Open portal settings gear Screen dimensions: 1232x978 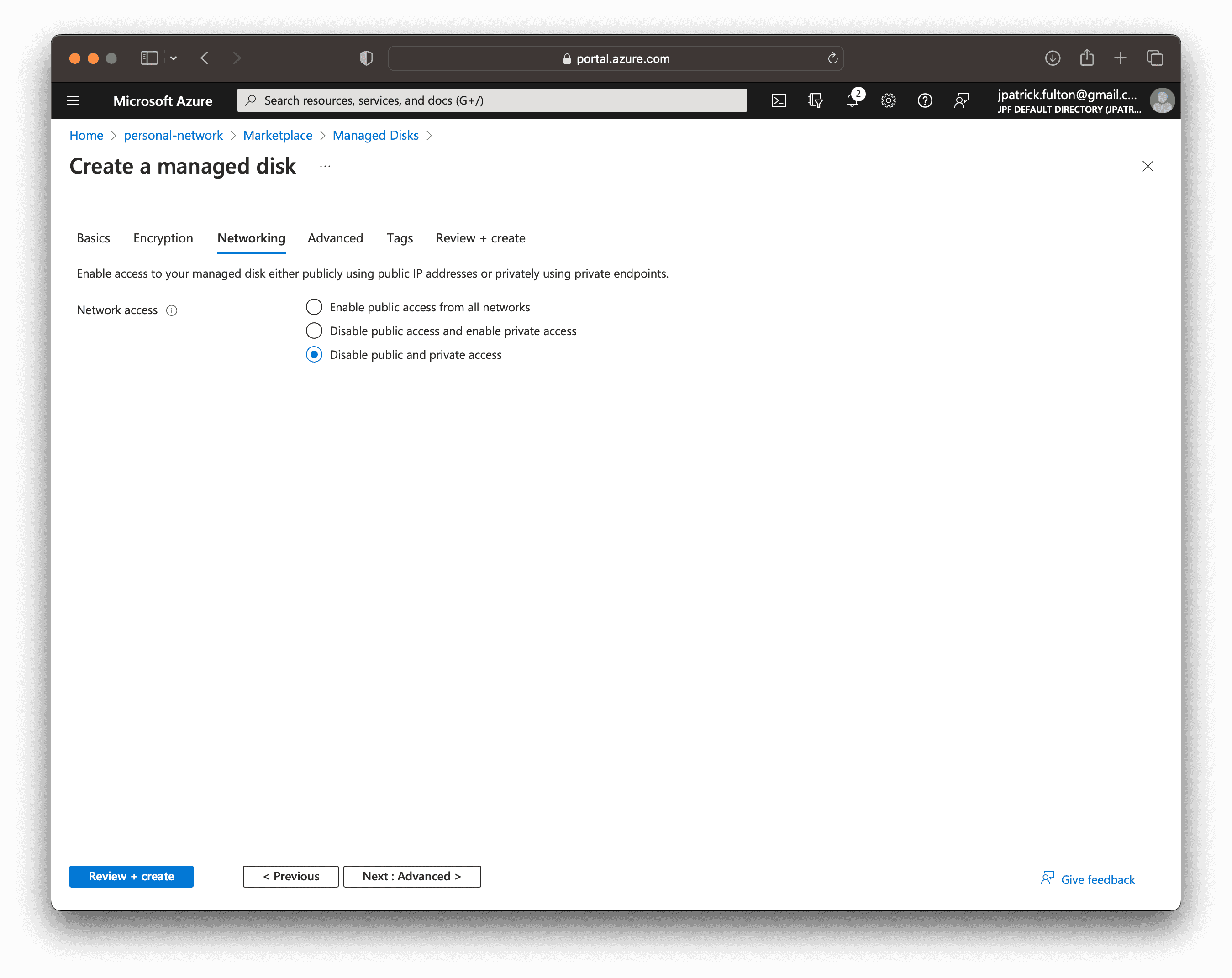click(x=888, y=100)
